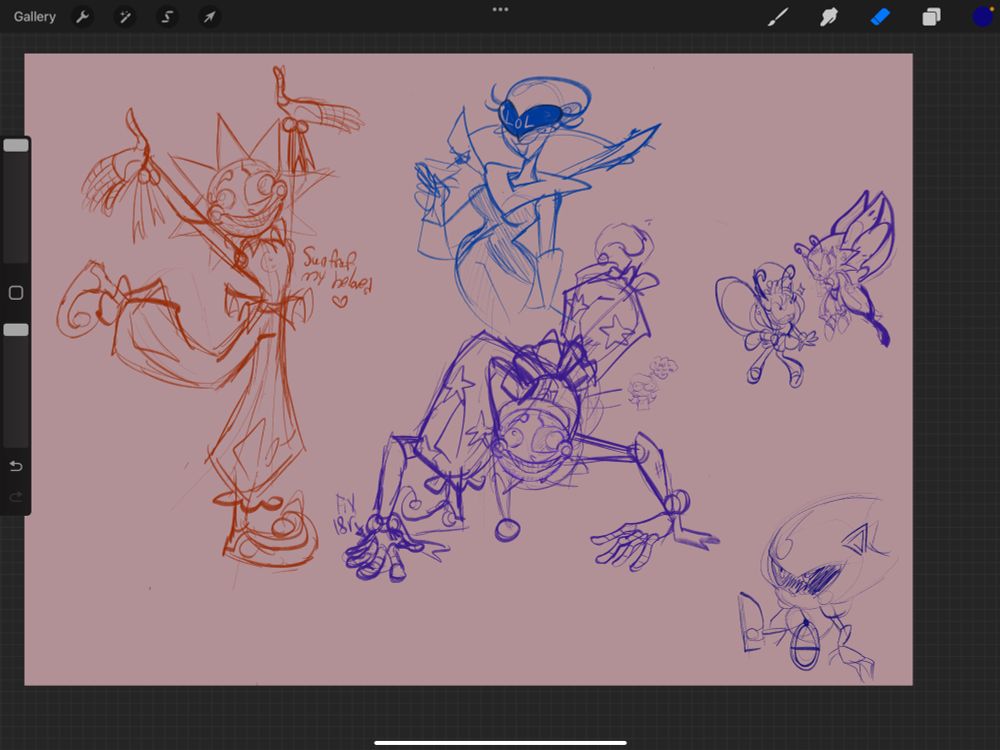This screenshot has height=750, width=1000.
Task: Tap the "Sun fnaf my beloved" handwriting
Action: coord(337,276)
